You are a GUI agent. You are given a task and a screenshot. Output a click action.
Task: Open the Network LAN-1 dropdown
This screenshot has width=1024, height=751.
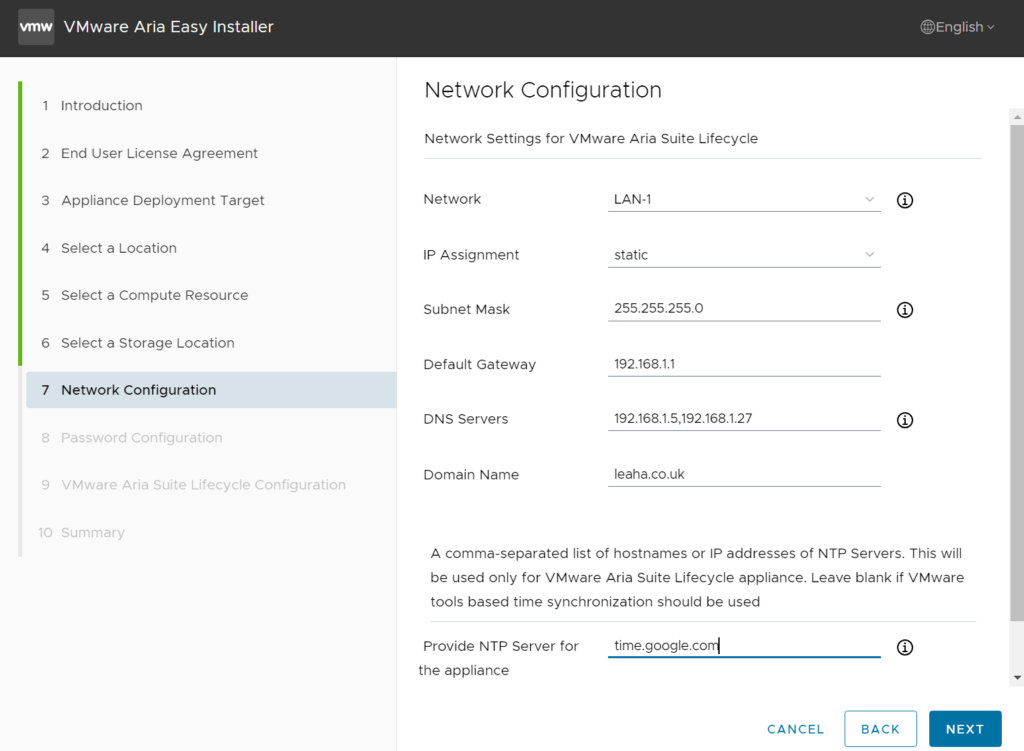coord(744,199)
